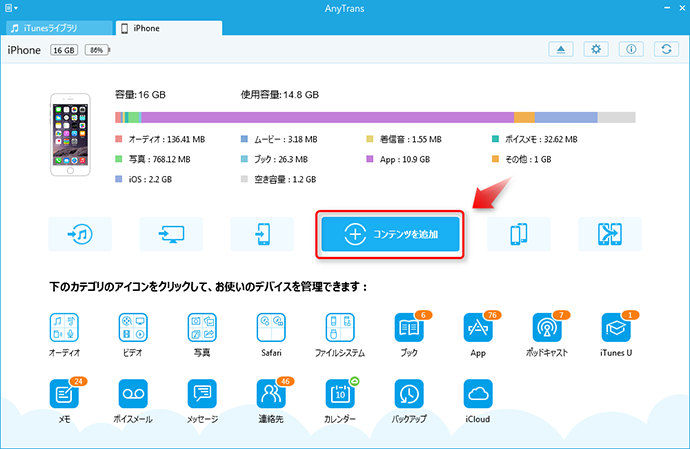The image size is (690, 449).
Task: Open the 連絡先 contacts category
Action: tap(271, 394)
